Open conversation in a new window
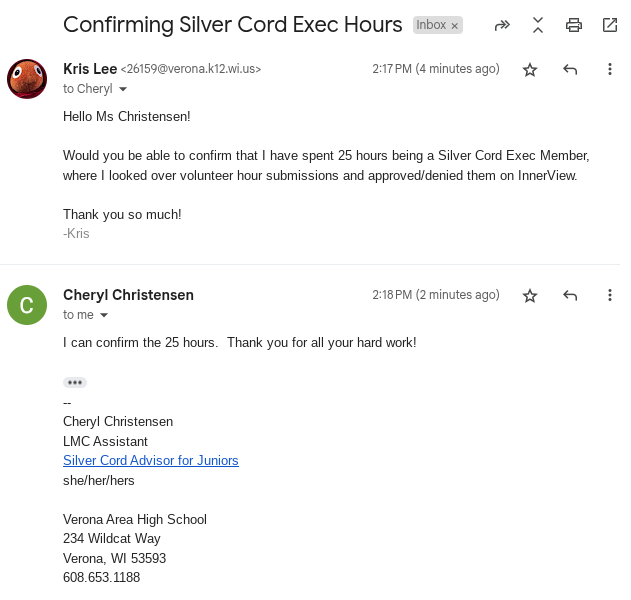The width and height of the screenshot is (631, 600). tap(609, 25)
